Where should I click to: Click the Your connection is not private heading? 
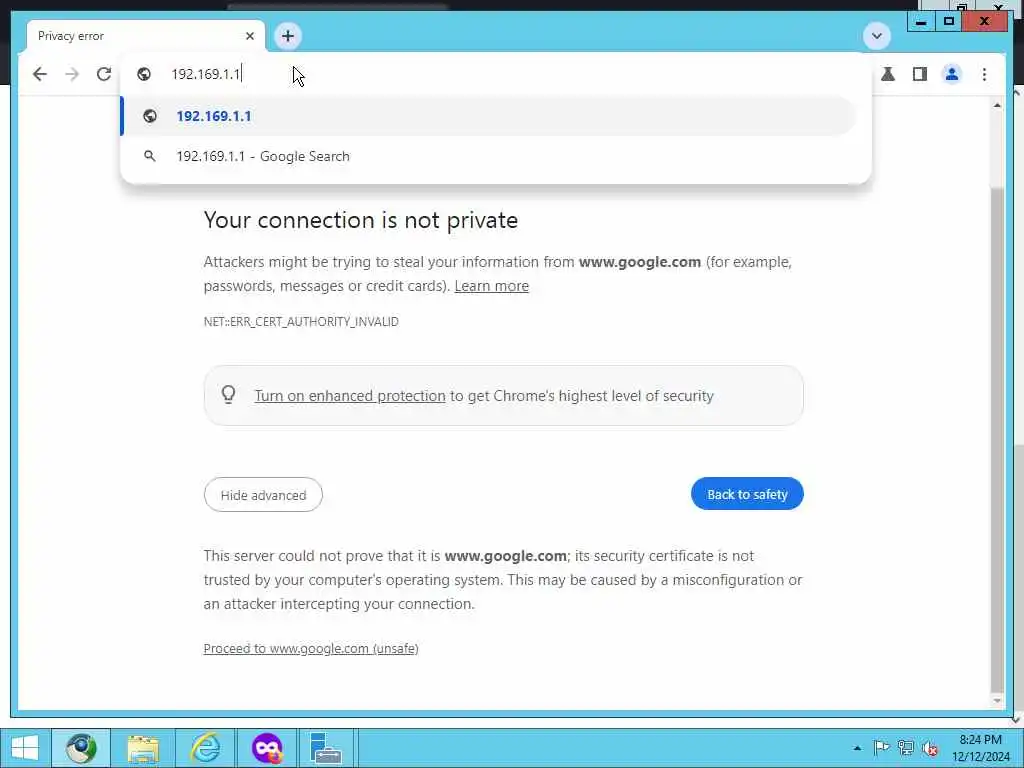pyautogui.click(x=360, y=220)
